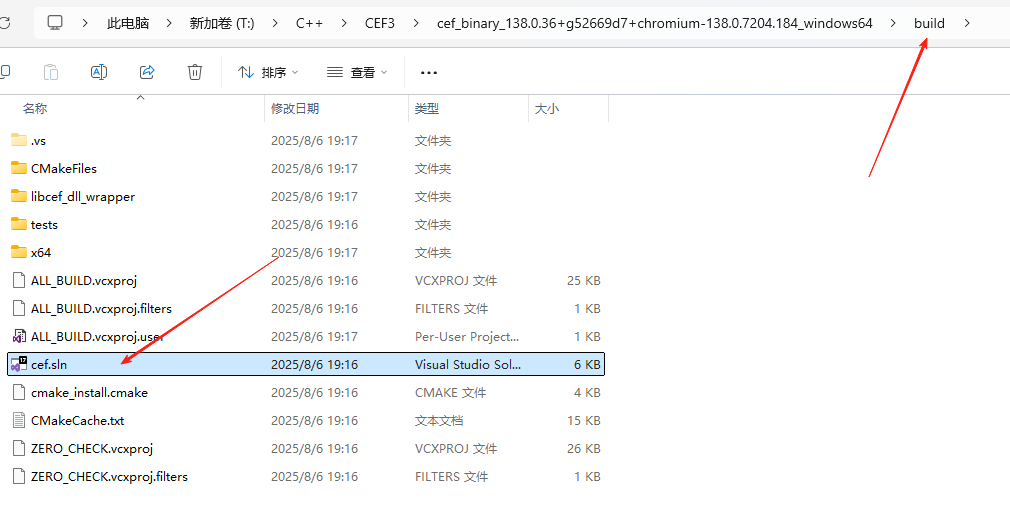Image resolution: width=1010 pixels, height=527 pixels.
Task: Expand chevron after CEF3 breadcrumb
Action: point(416,23)
